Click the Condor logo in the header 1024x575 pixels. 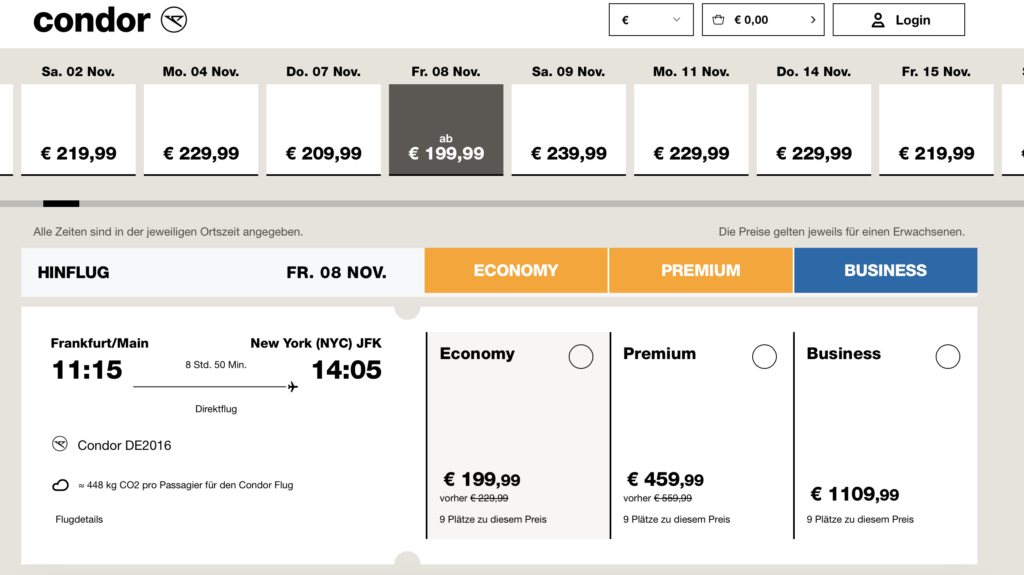(x=110, y=20)
